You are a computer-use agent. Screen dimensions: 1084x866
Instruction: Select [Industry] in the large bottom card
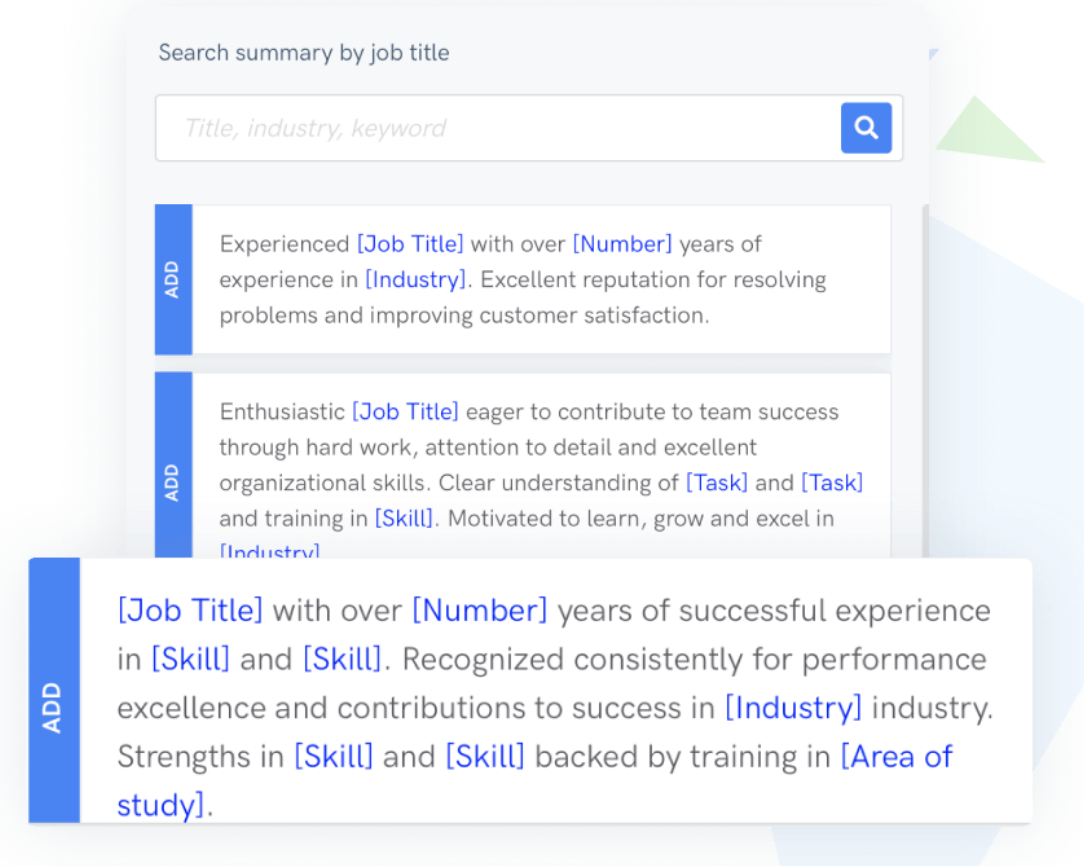[x=793, y=708]
